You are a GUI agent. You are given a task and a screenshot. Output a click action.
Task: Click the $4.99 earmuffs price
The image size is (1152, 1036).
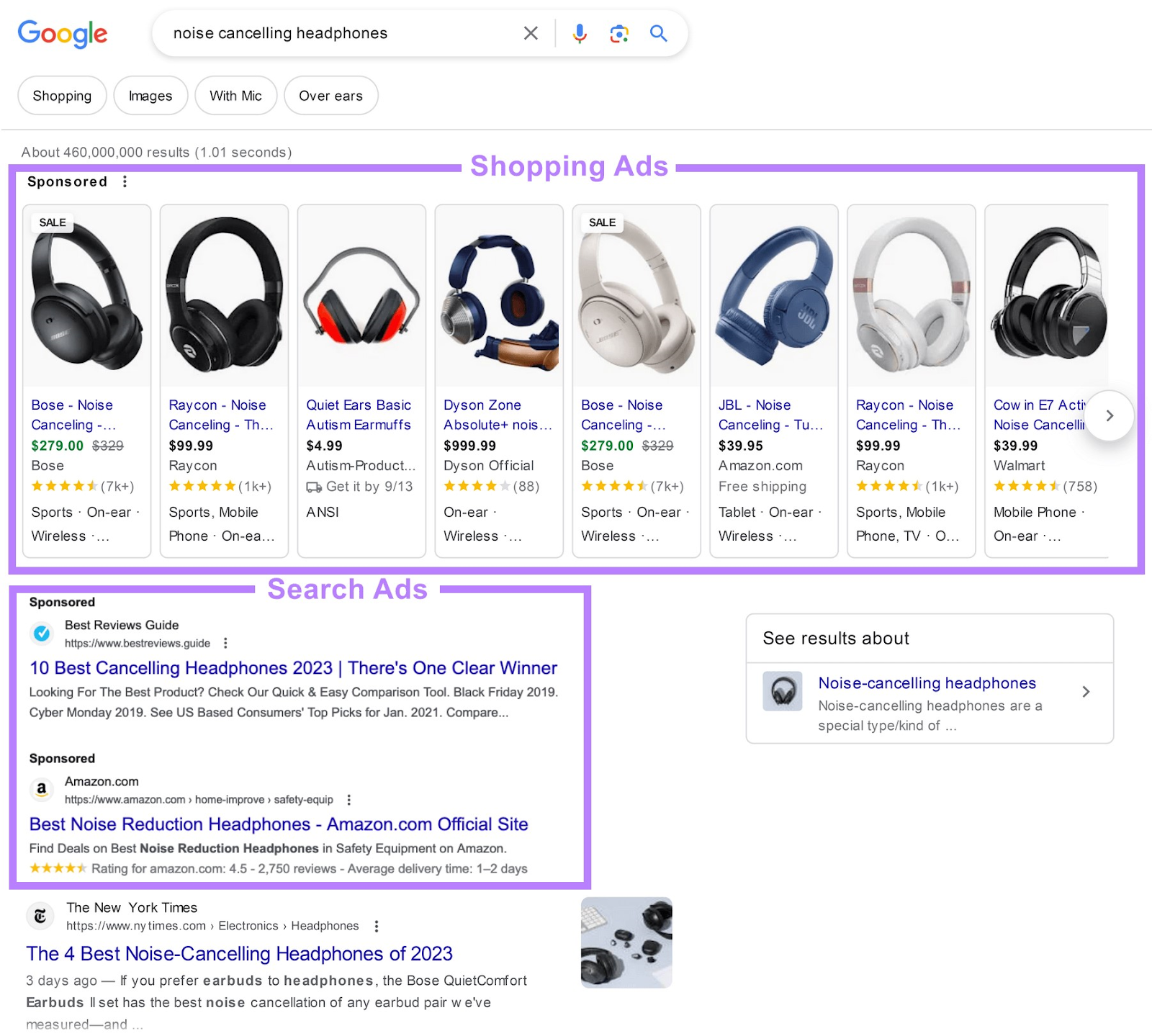pyautogui.click(x=324, y=446)
